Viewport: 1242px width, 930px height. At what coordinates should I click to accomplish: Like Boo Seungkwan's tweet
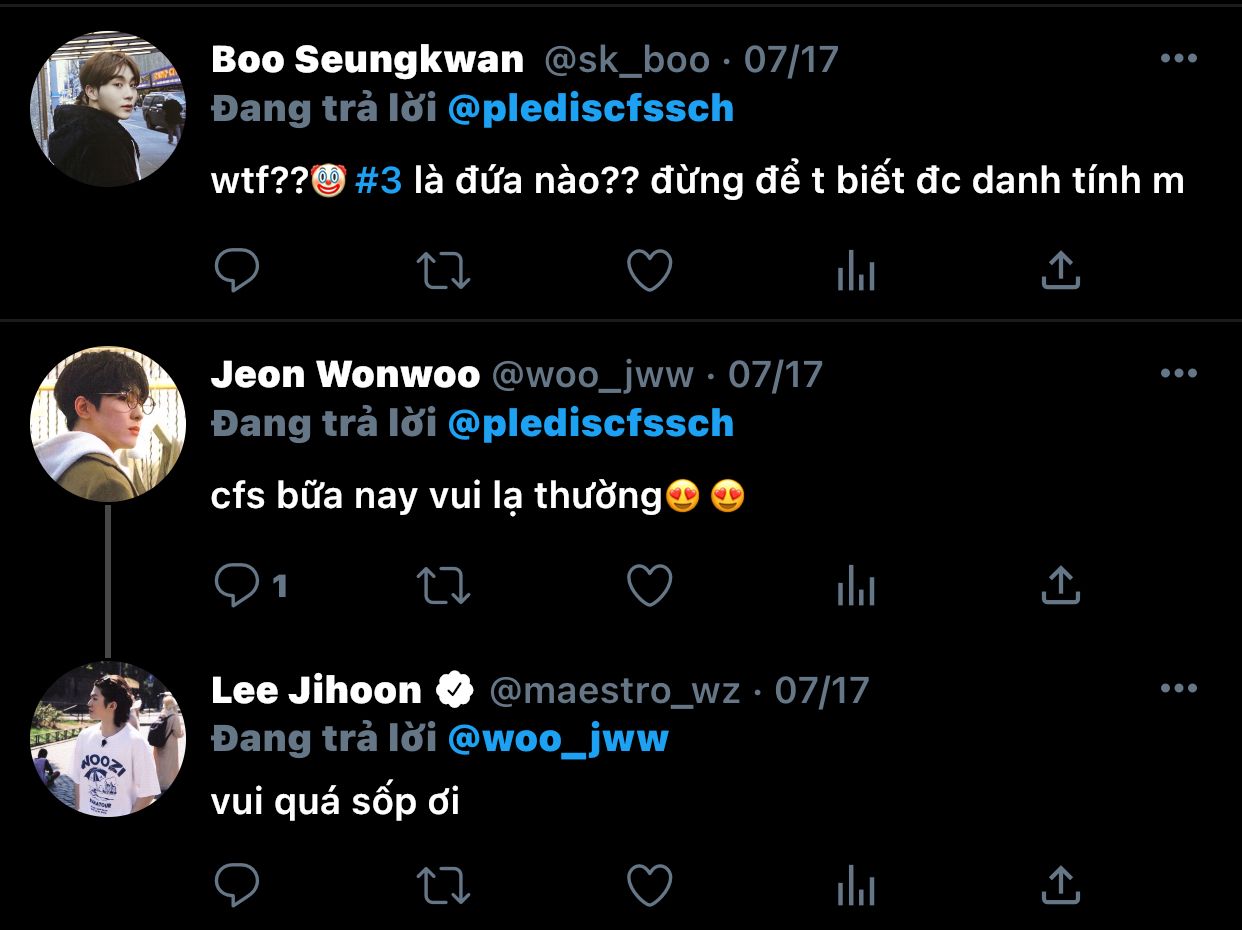click(x=650, y=270)
